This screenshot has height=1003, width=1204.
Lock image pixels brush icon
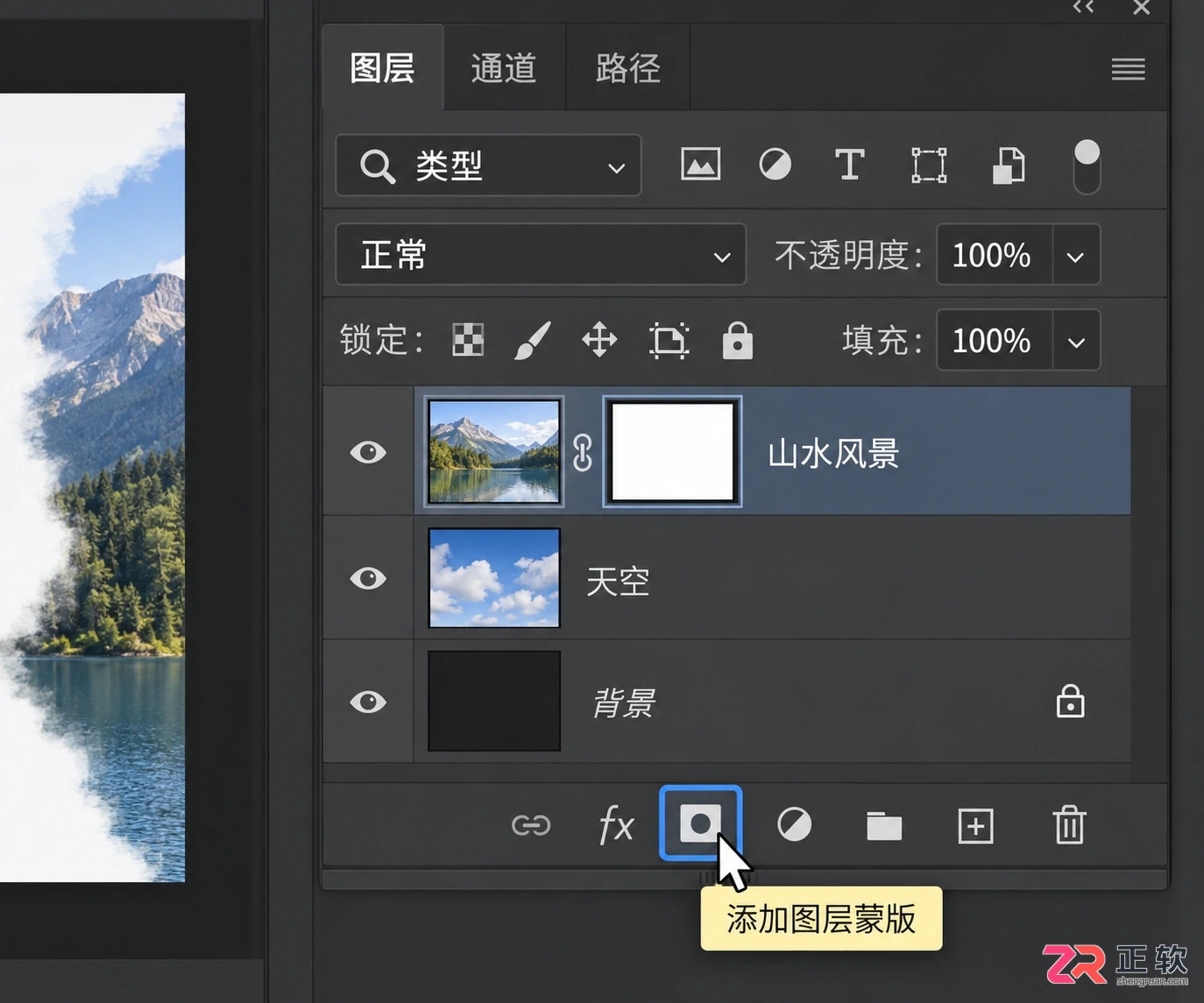533,340
